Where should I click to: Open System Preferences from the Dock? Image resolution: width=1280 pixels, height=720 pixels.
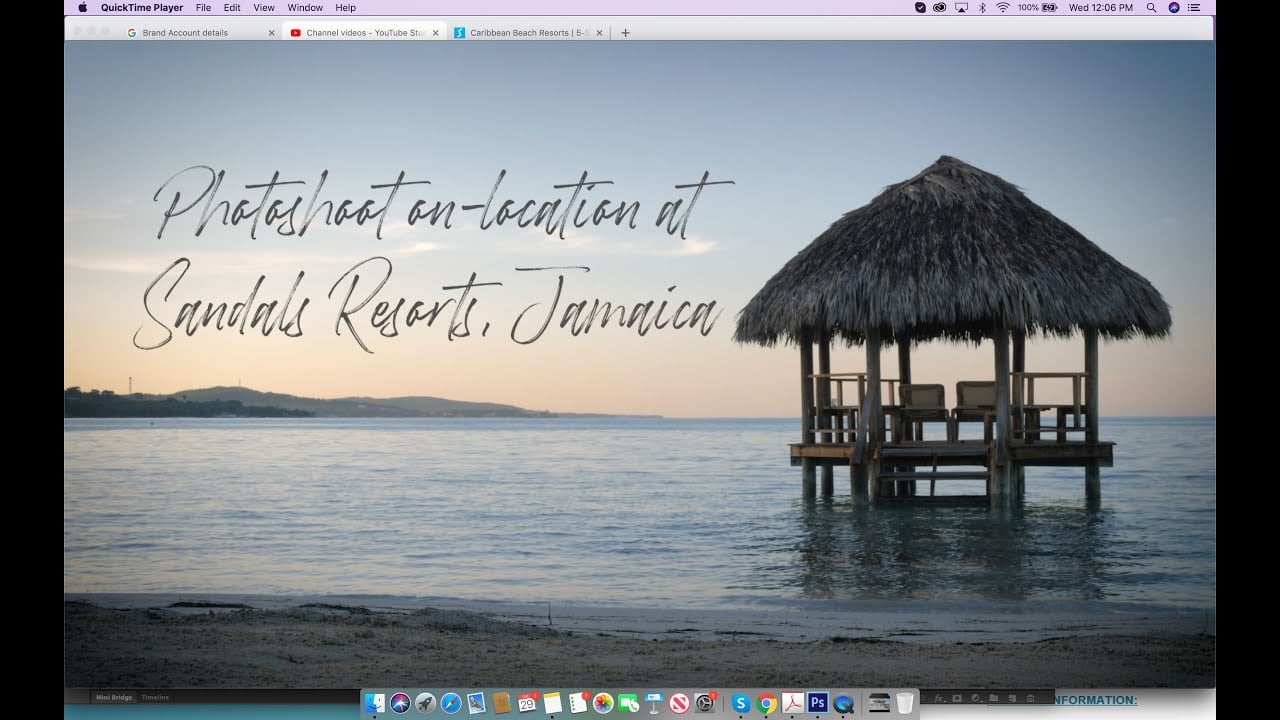click(705, 703)
